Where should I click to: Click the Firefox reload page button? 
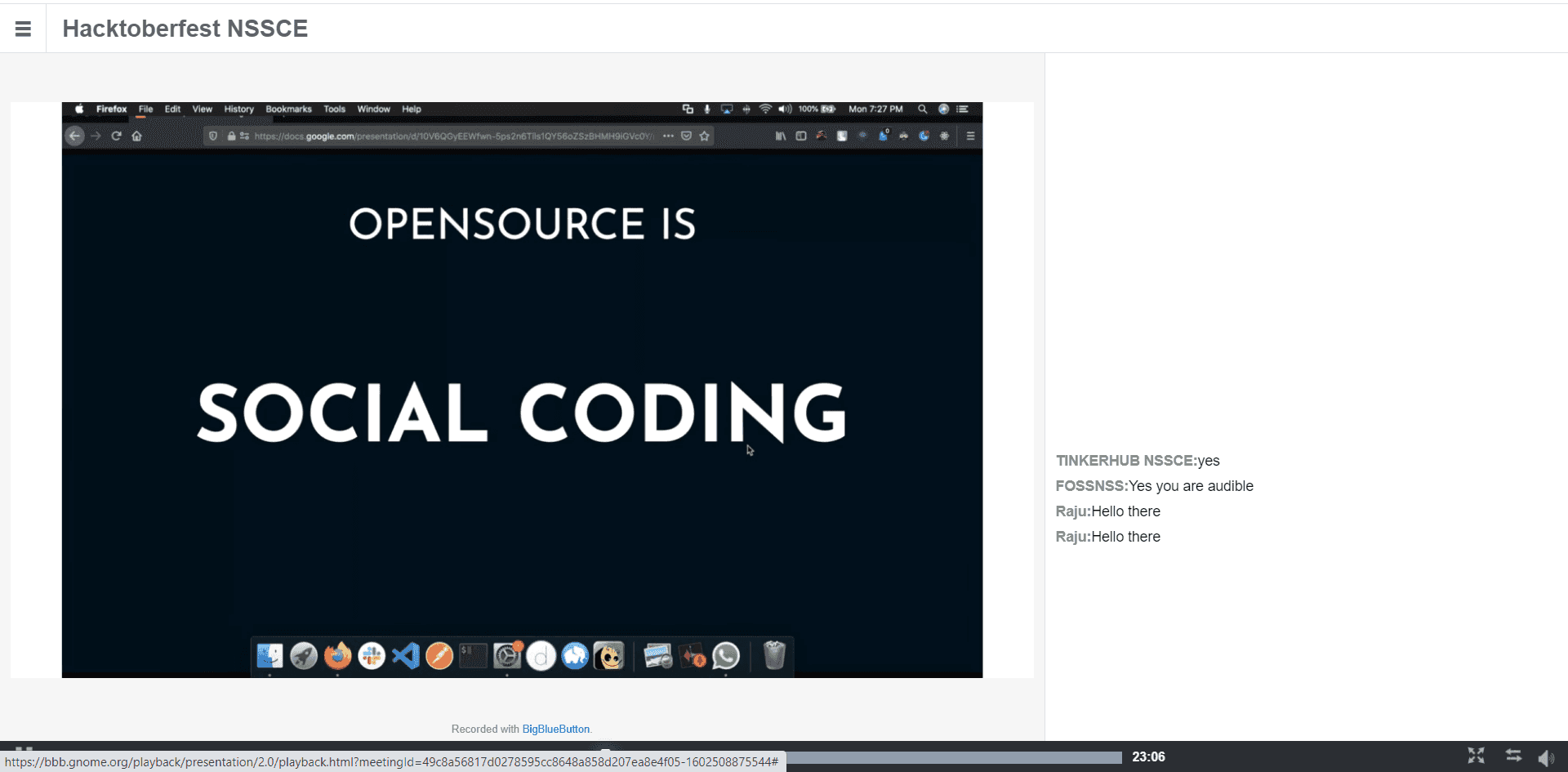tap(116, 136)
